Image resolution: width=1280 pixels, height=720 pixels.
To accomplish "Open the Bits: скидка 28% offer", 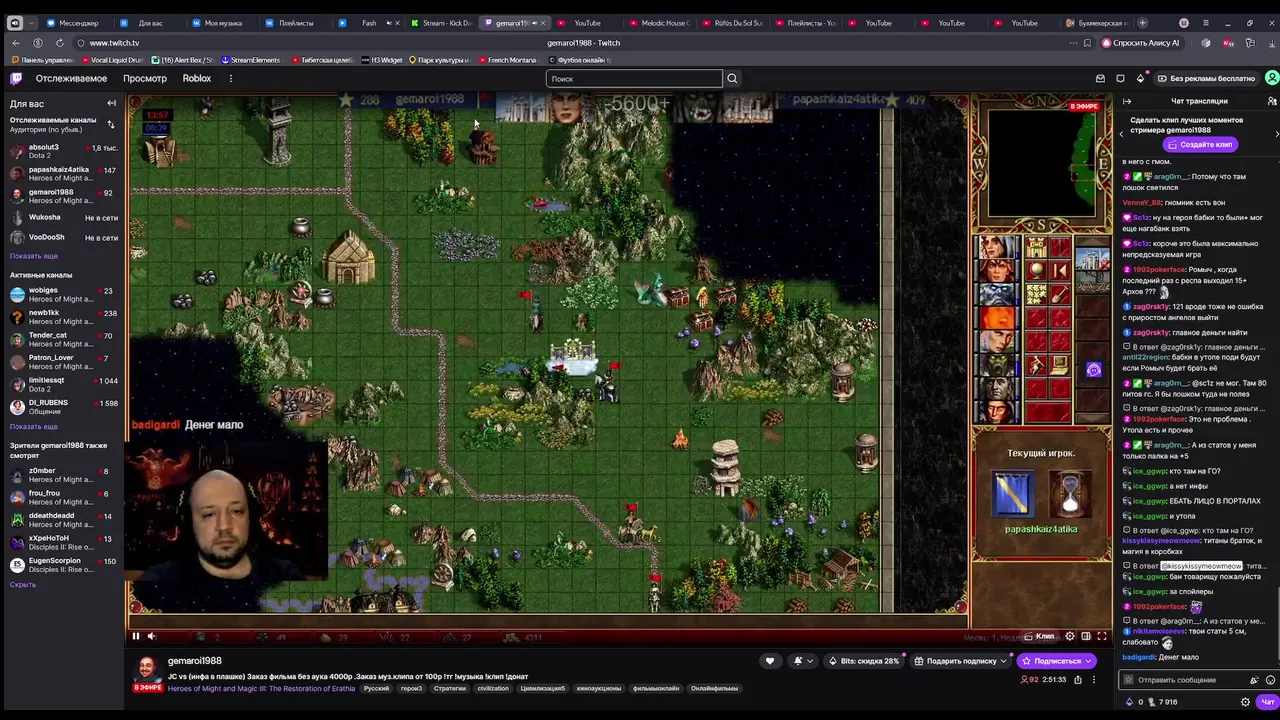I will point(863,661).
